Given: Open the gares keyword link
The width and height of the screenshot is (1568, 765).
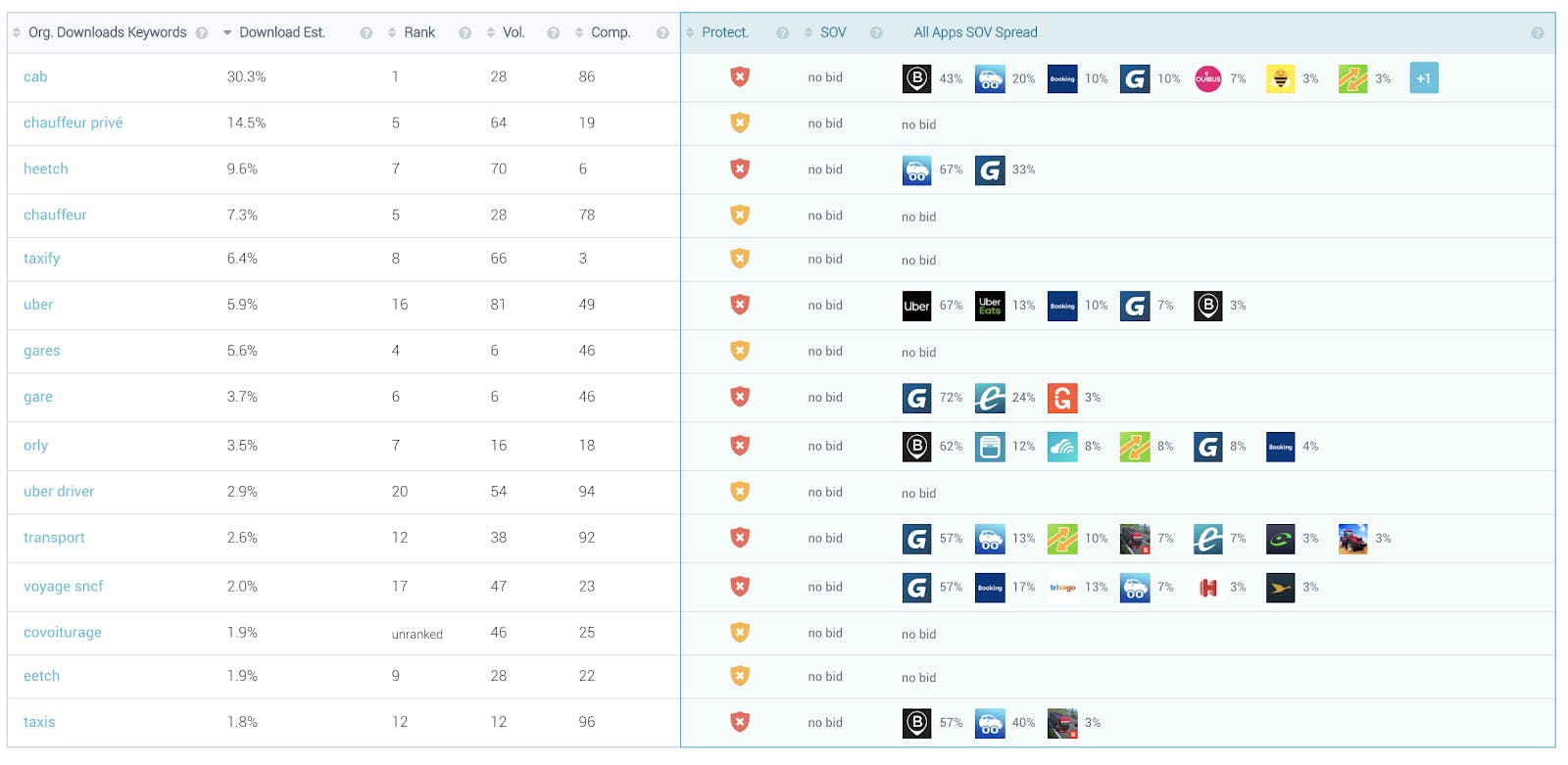Looking at the screenshot, I should pyautogui.click(x=42, y=351).
